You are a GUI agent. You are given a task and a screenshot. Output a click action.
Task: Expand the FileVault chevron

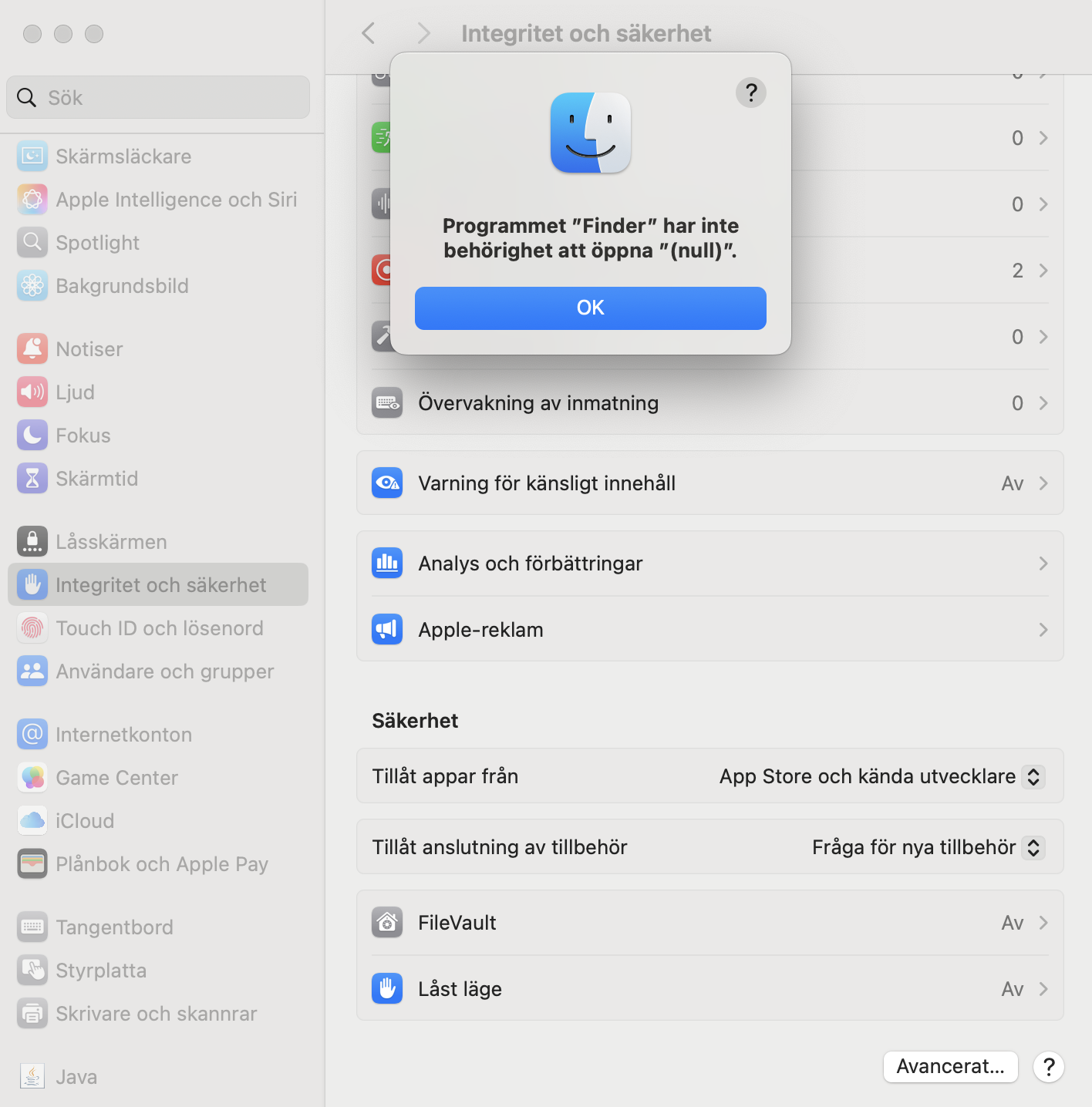click(1043, 923)
